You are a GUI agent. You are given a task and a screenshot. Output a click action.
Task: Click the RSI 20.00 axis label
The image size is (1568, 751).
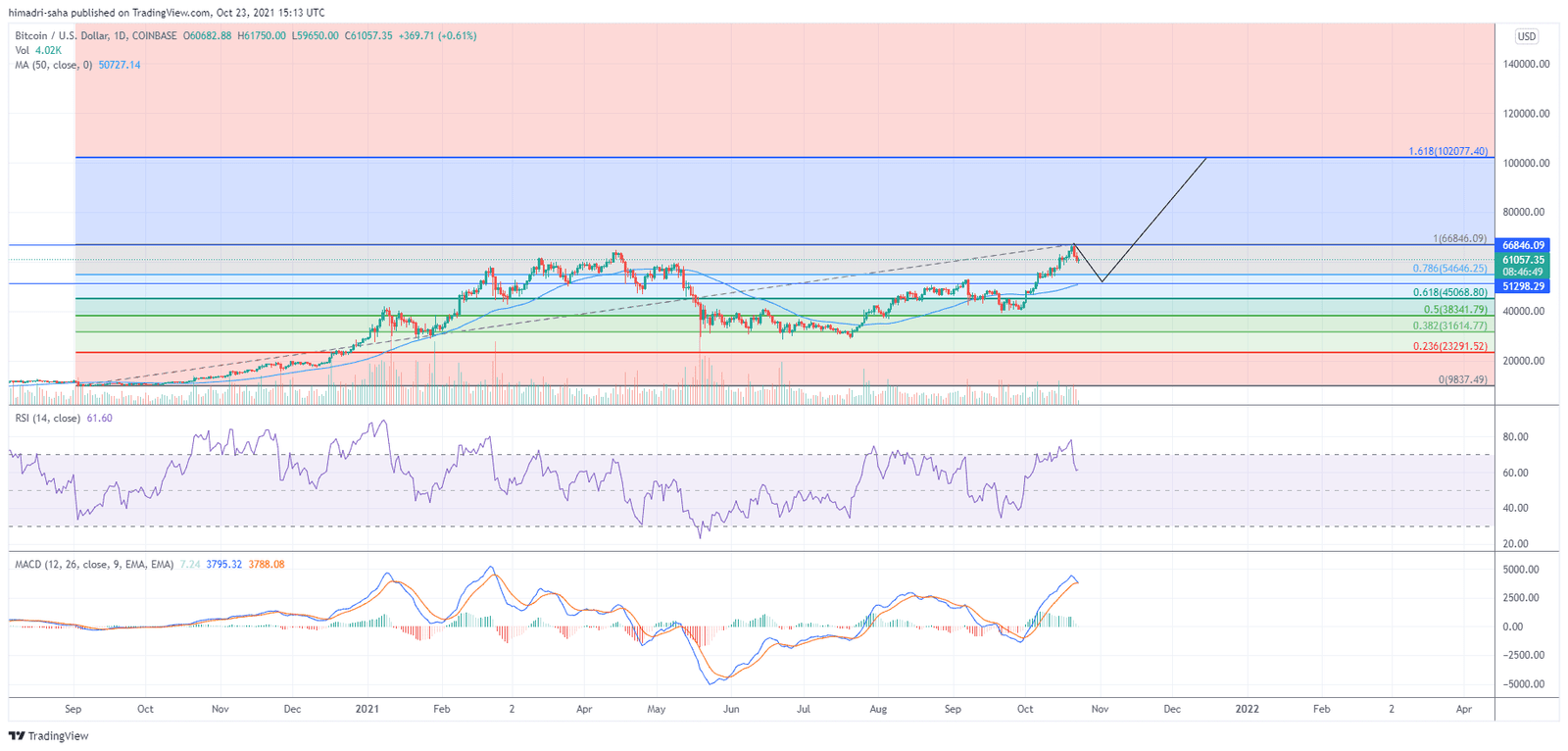click(1515, 543)
